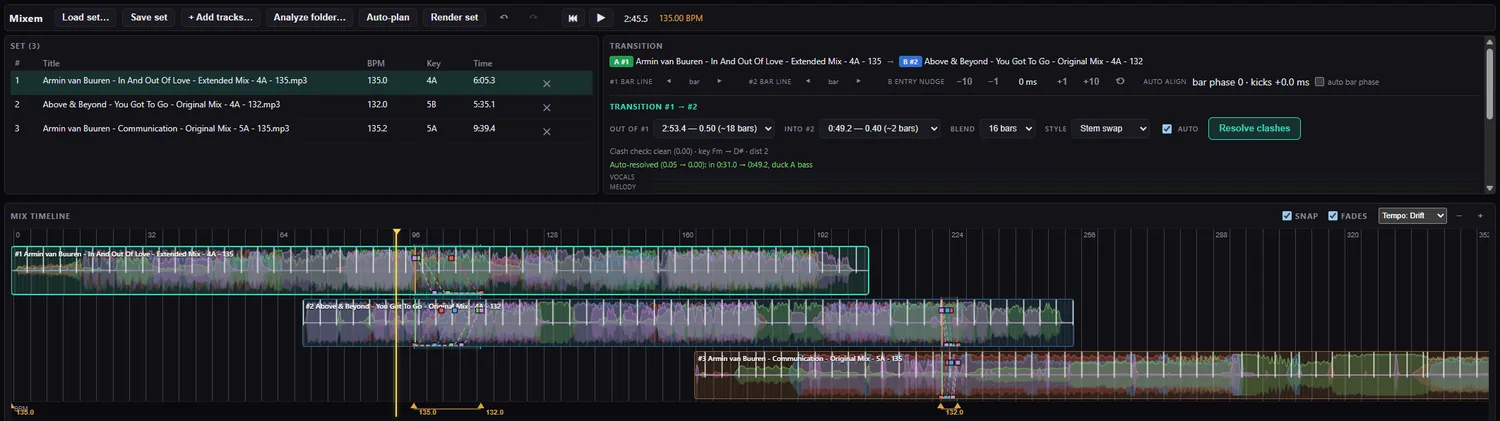Screen dimensions: 1500x421
Task: Click the green A #1 badge
Action: click(x=621, y=62)
